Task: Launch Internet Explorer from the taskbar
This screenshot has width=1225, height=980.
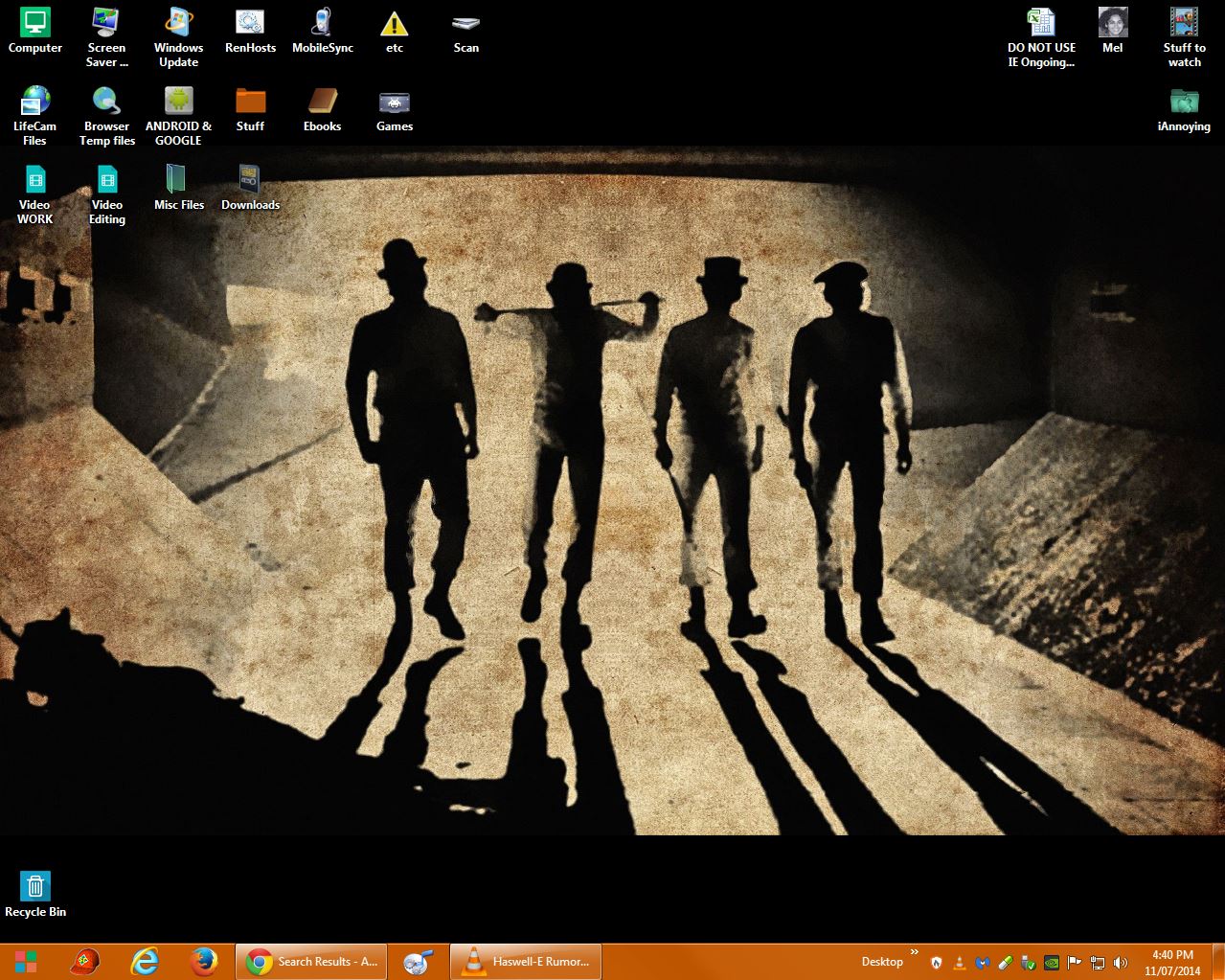Action: (x=144, y=962)
